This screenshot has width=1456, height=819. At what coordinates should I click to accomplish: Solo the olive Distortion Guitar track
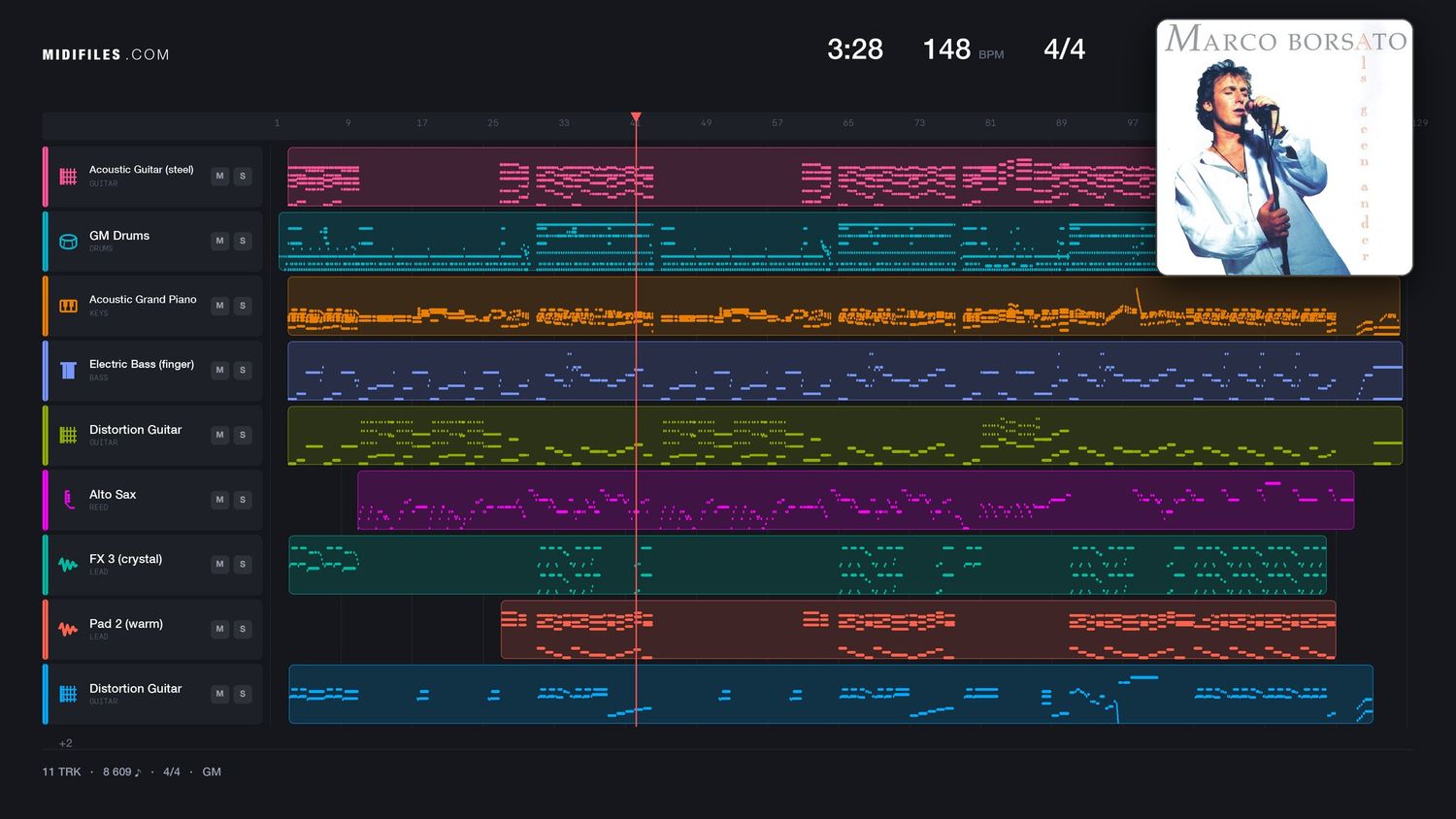click(x=243, y=435)
